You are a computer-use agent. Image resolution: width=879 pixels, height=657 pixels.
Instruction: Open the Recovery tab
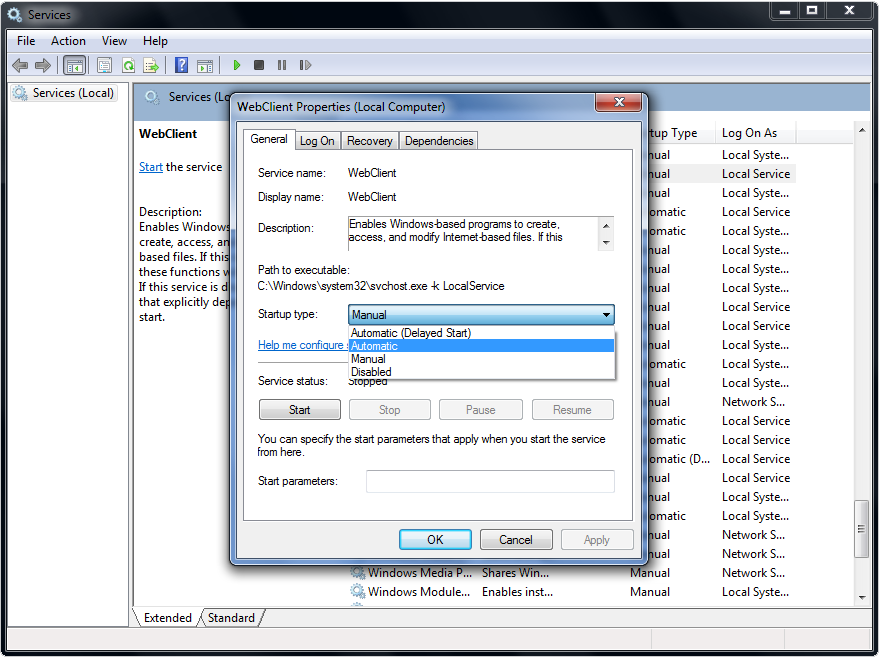pyautogui.click(x=369, y=141)
